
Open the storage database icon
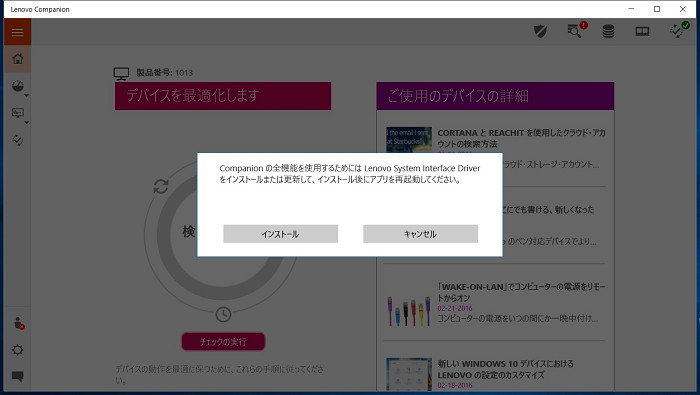click(x=608, y=31)
